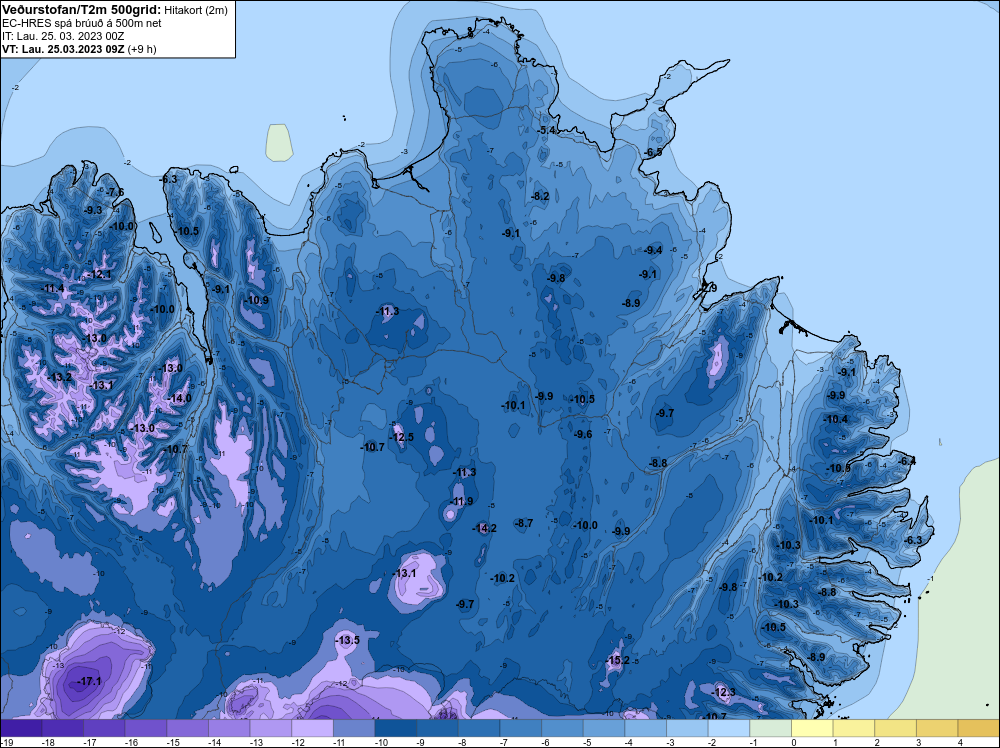Click the -17.1 temperature label

tap(90, 681)
